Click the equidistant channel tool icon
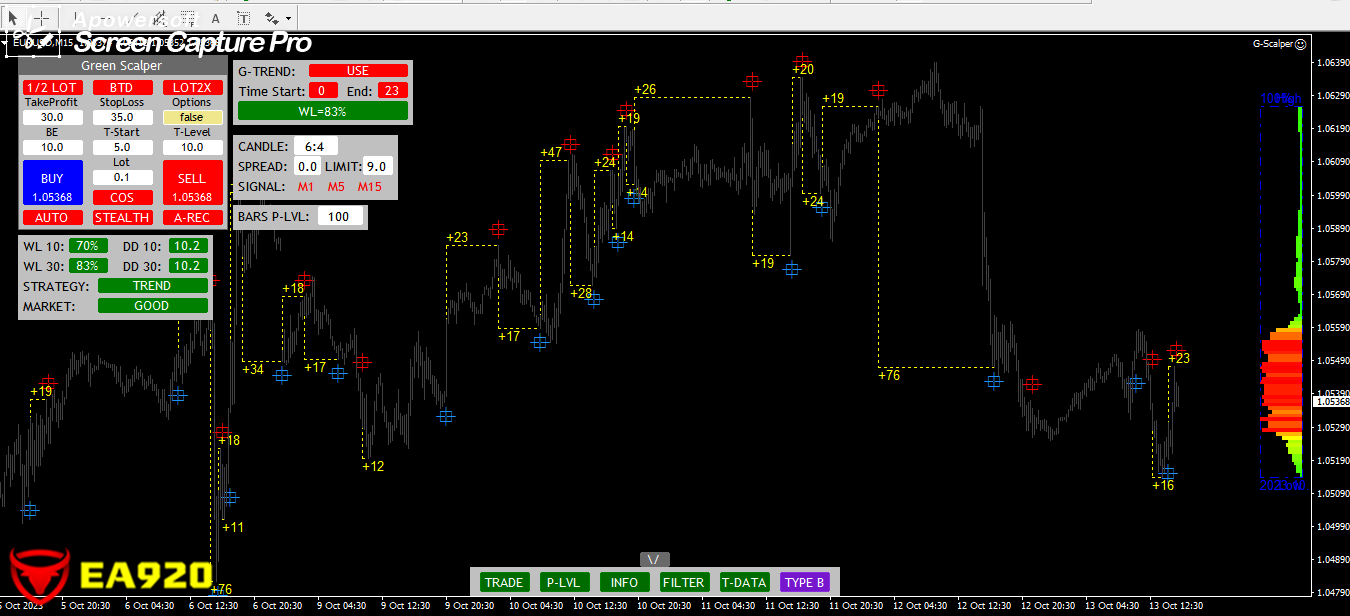 click(x=160, y=18)
